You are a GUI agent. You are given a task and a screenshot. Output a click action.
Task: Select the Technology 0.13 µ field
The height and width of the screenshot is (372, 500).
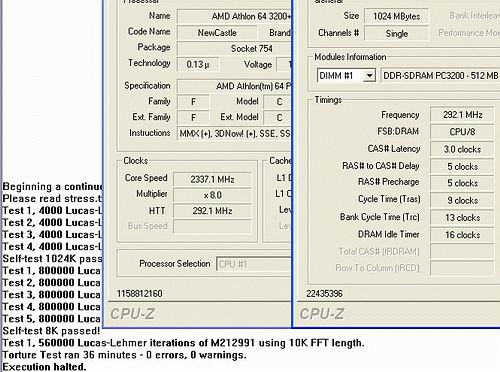pyautogui.click(x=198, y=64)
